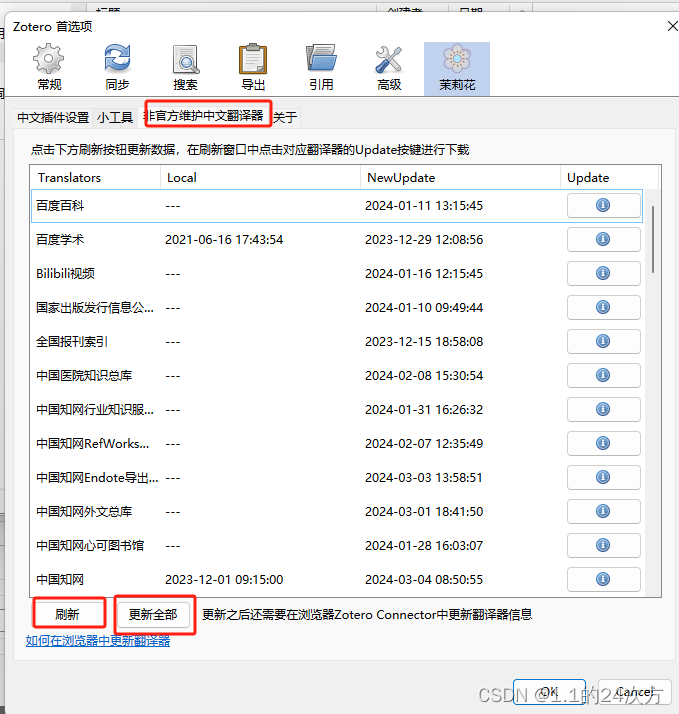Viewport: 679px width, 714px height.
Task: Select the Bilibili视频 translator row
Action: [x=337, y=274]
